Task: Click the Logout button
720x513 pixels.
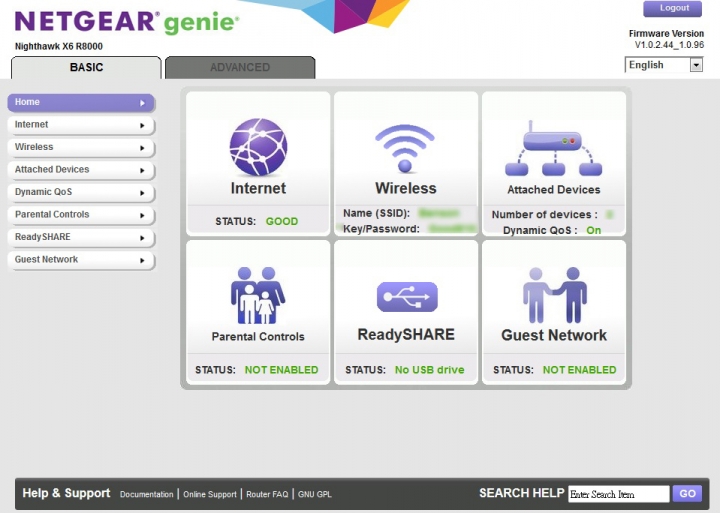Action: tap(673, 8)
